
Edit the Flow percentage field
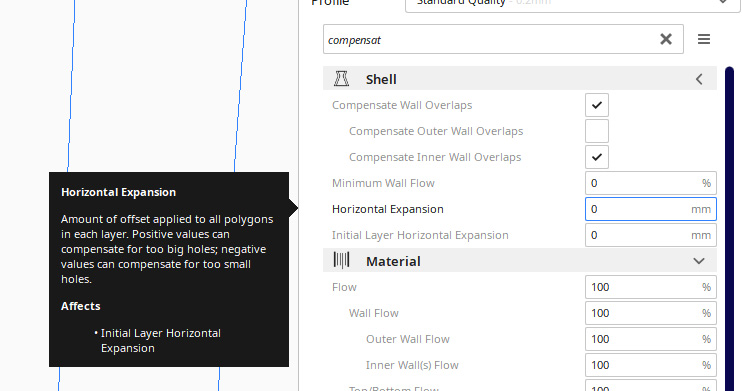click(x=651, y=287)
